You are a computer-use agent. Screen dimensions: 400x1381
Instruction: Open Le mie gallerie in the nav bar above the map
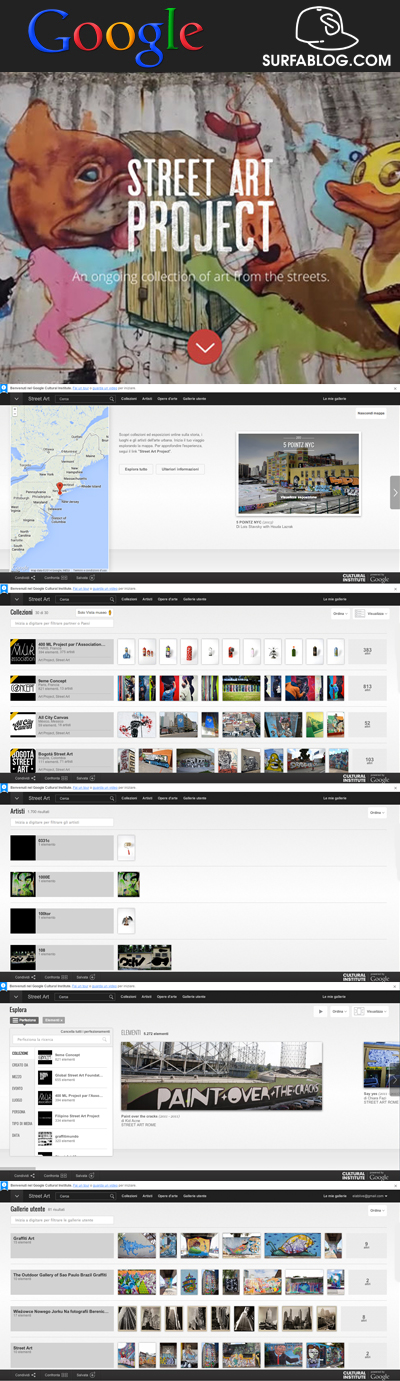pyautogui.click(x=334, y=399)
